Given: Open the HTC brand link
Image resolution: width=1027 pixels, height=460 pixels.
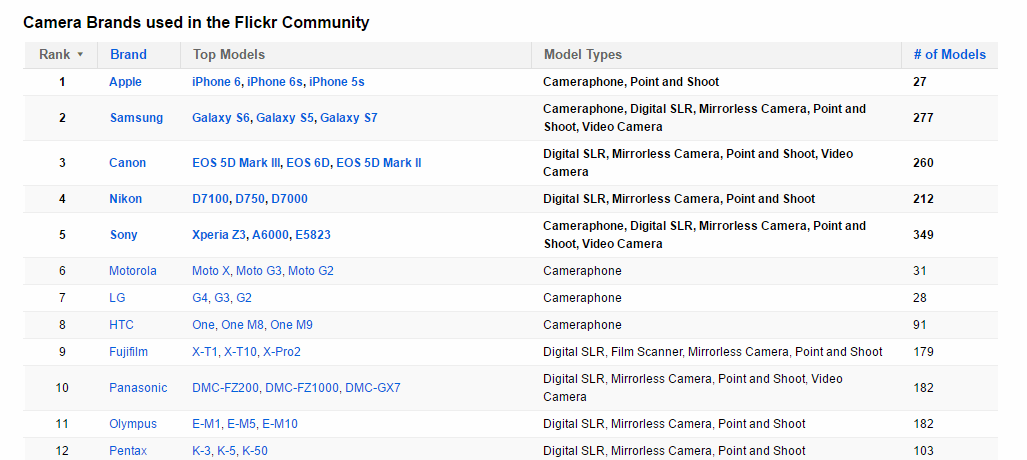Looking at the screenshot, I should [x=121, y=324].
